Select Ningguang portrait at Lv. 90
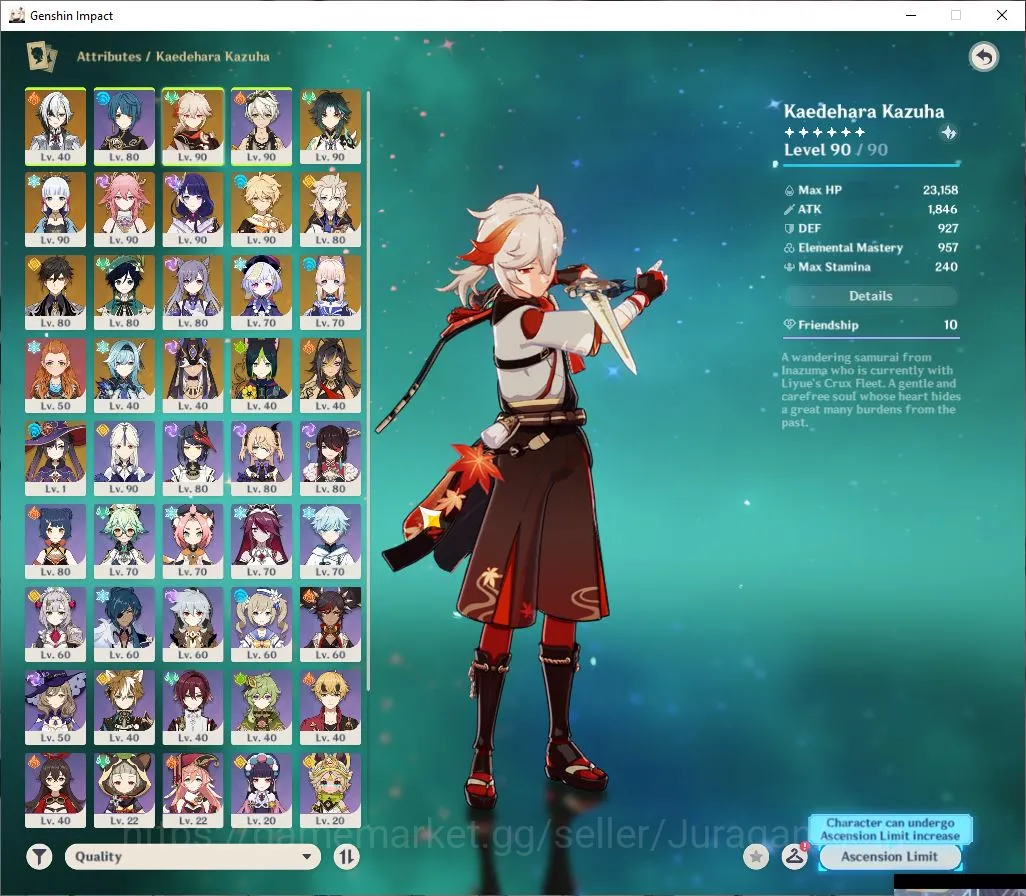The height and width of the screenshot is (896, 1026). click(x=124, y=459)
